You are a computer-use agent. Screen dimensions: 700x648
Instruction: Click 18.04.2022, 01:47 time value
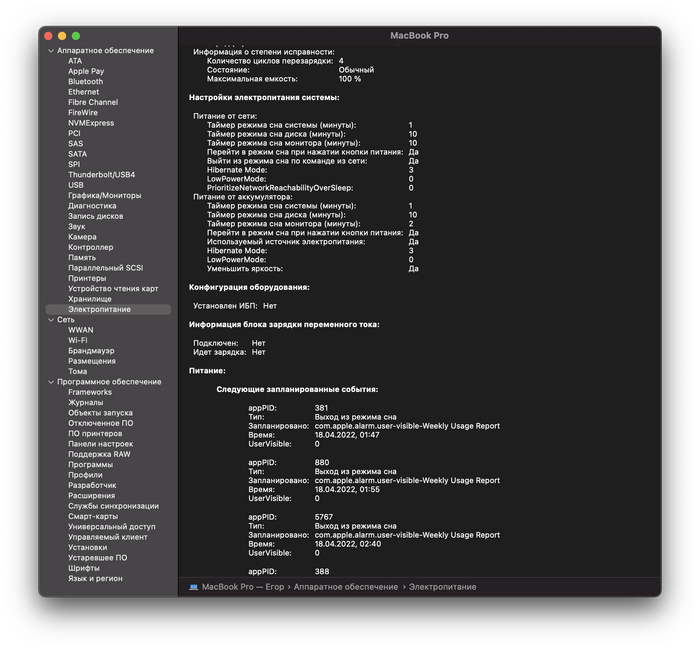coord(347,435)
